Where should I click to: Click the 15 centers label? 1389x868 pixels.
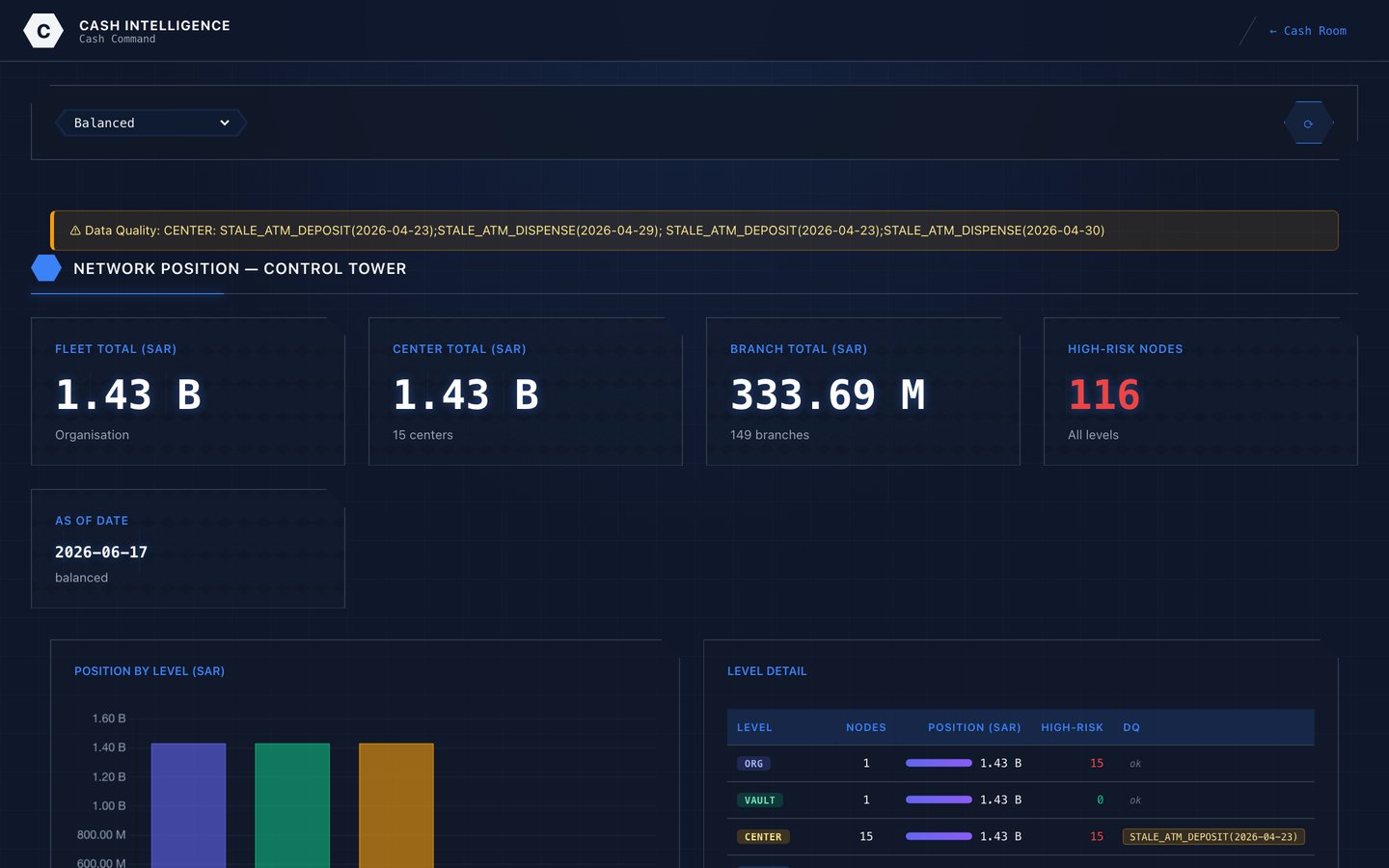422,435
